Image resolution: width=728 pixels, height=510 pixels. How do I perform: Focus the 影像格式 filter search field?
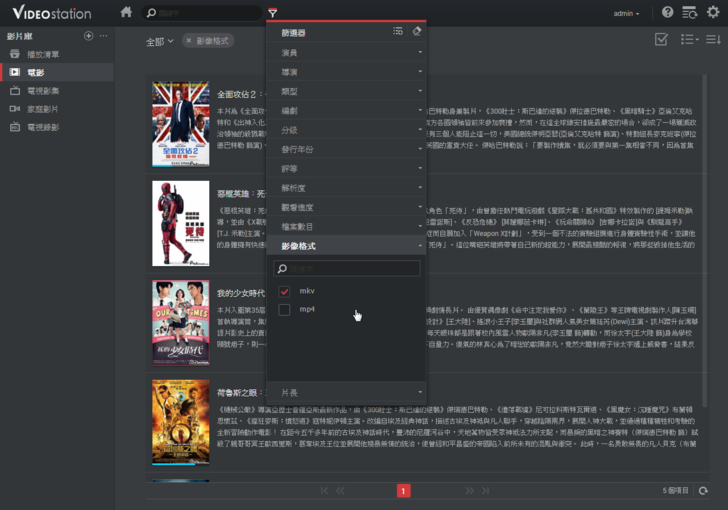coord(346,268)
